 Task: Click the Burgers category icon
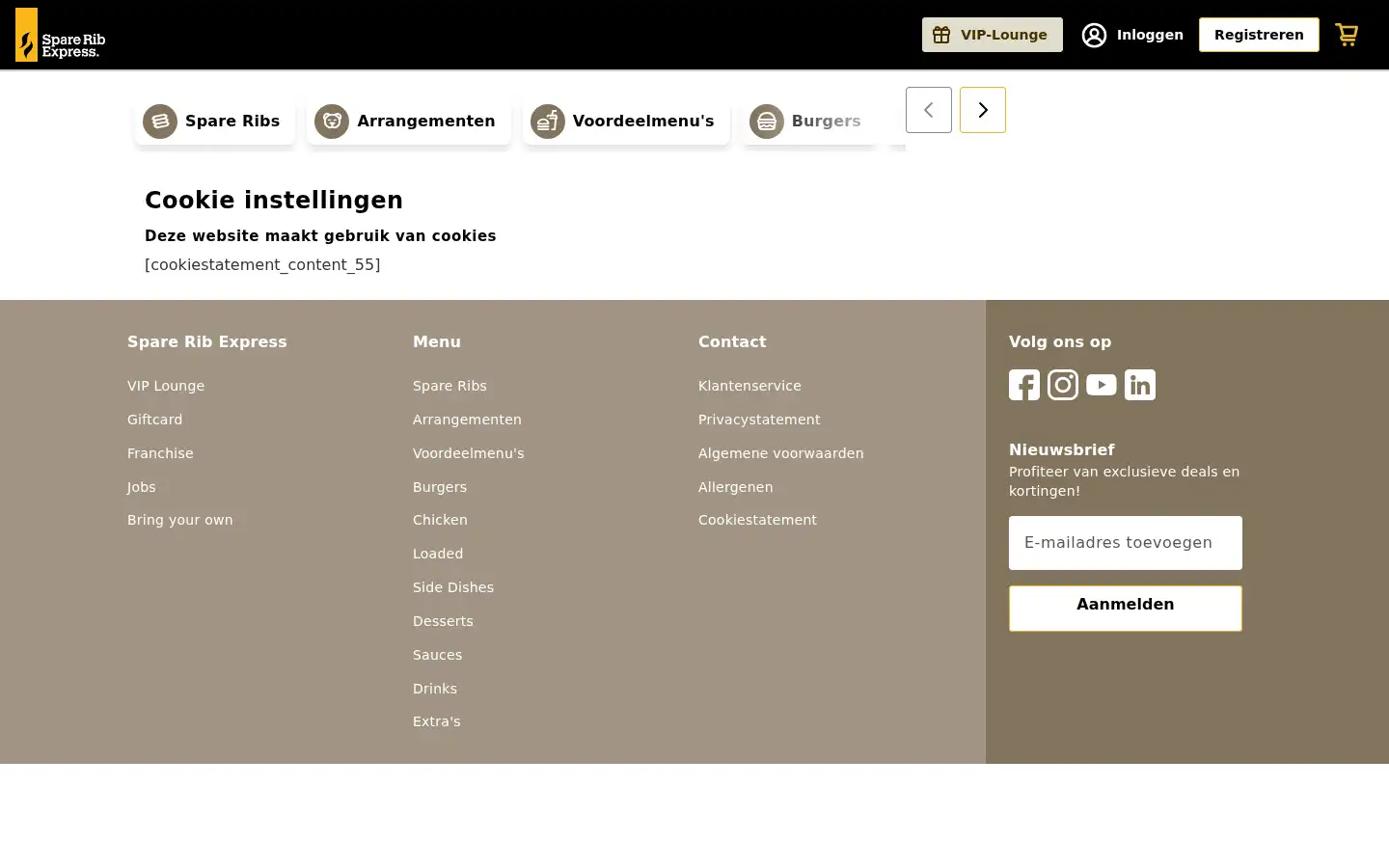tap(767, 122)
